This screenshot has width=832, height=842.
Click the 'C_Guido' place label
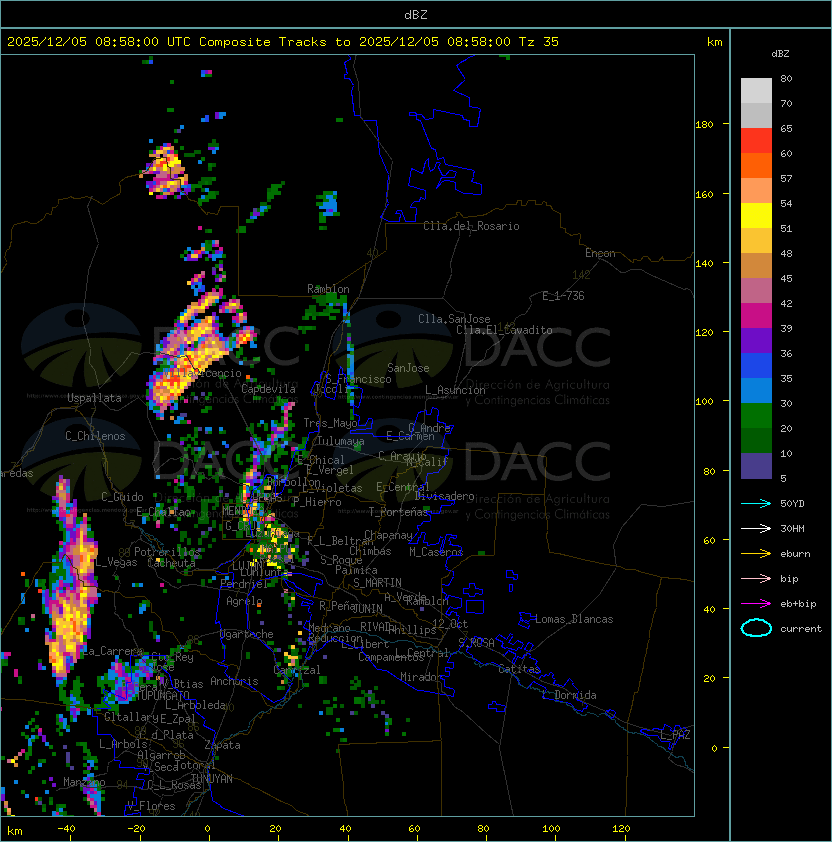click(122, 497)
